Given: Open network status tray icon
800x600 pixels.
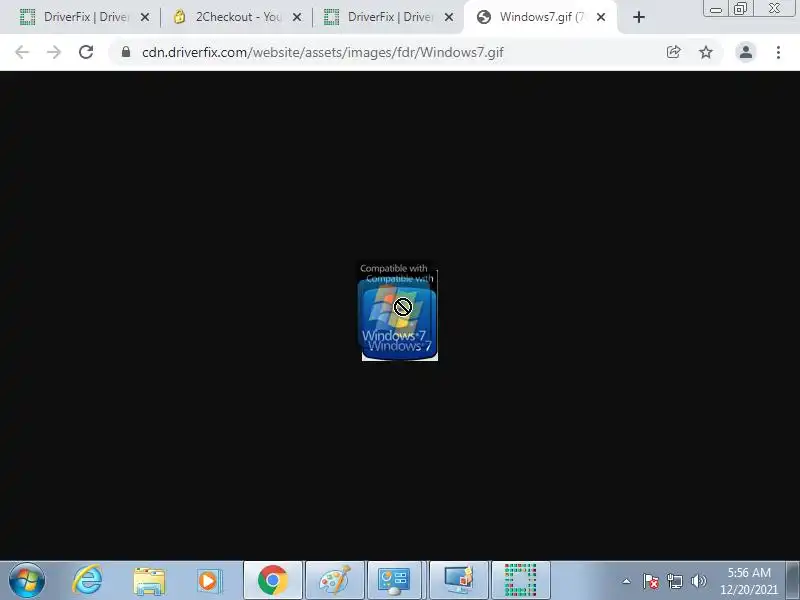Looking at the screenshot, I should pos(675,581).
